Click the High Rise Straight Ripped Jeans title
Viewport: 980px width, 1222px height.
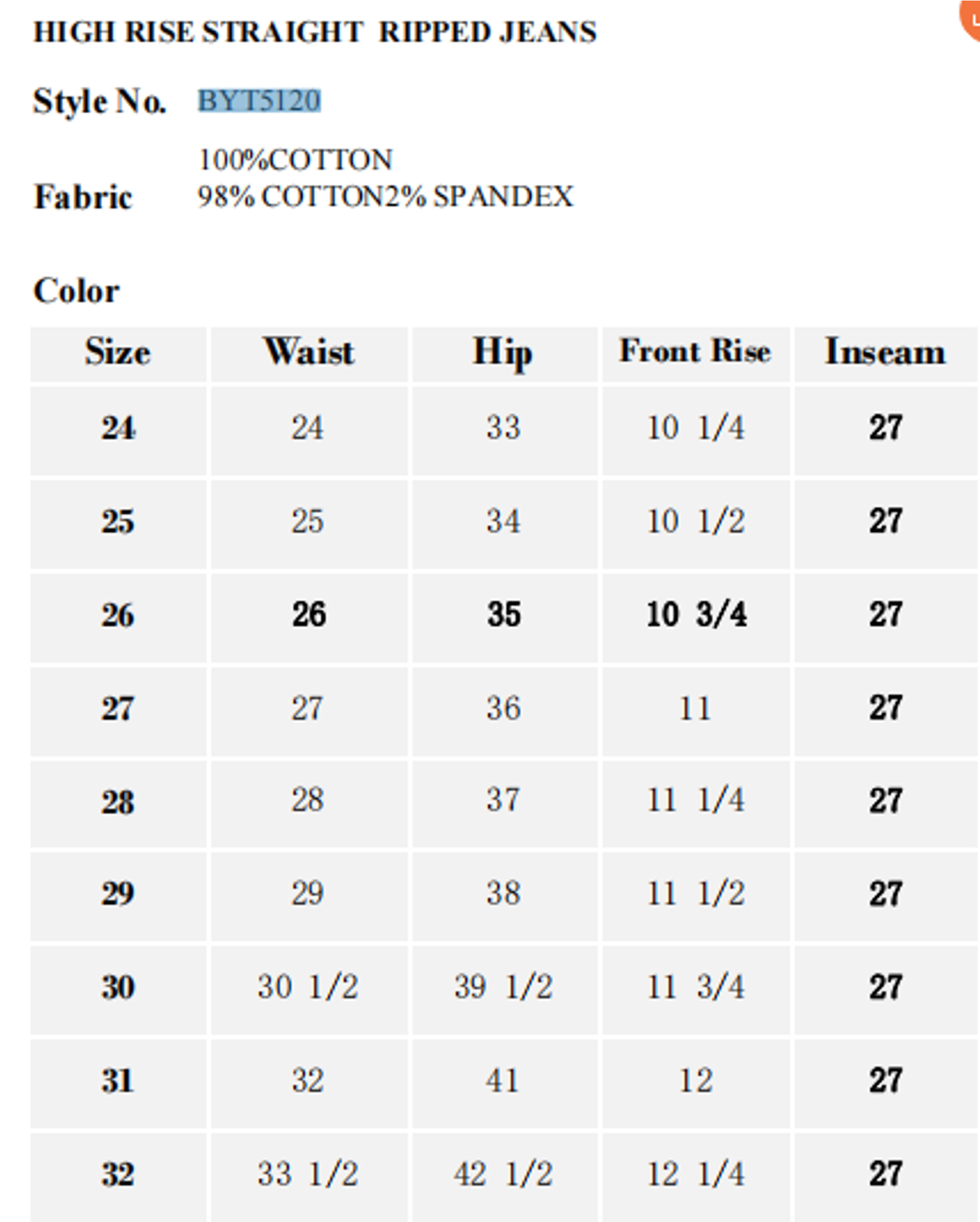[315, 33]
